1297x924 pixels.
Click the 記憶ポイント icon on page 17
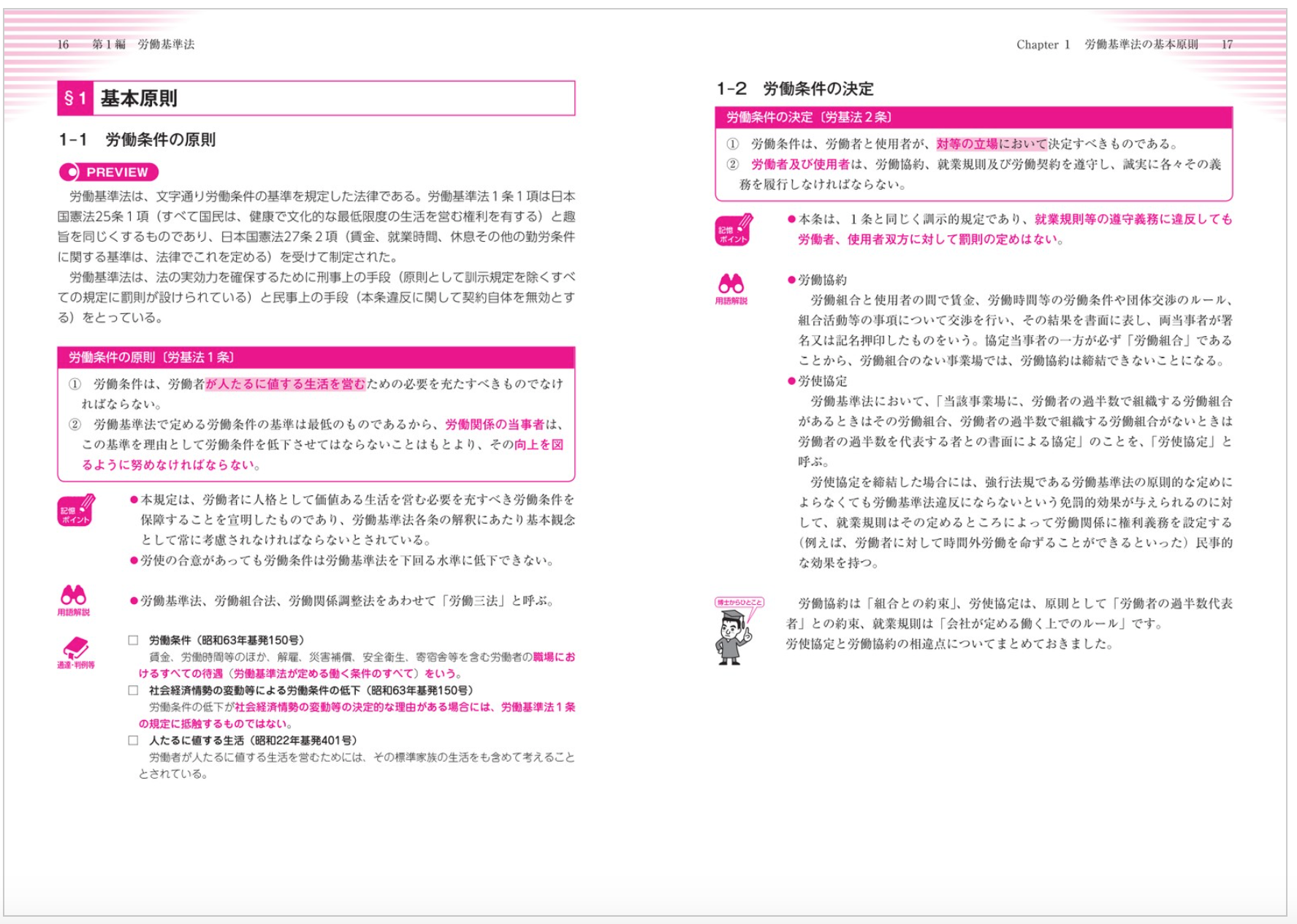(x=734, y=229)
